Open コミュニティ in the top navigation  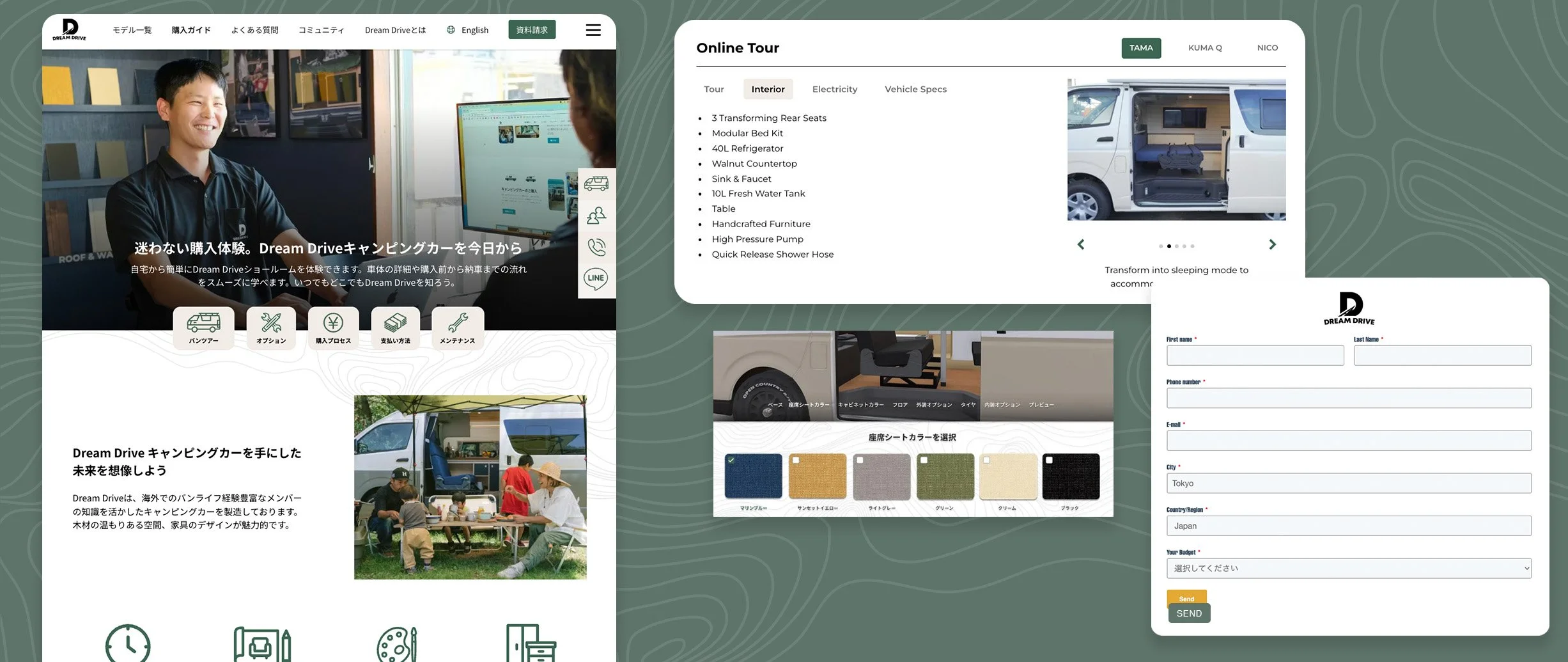(x=322, y=30)
